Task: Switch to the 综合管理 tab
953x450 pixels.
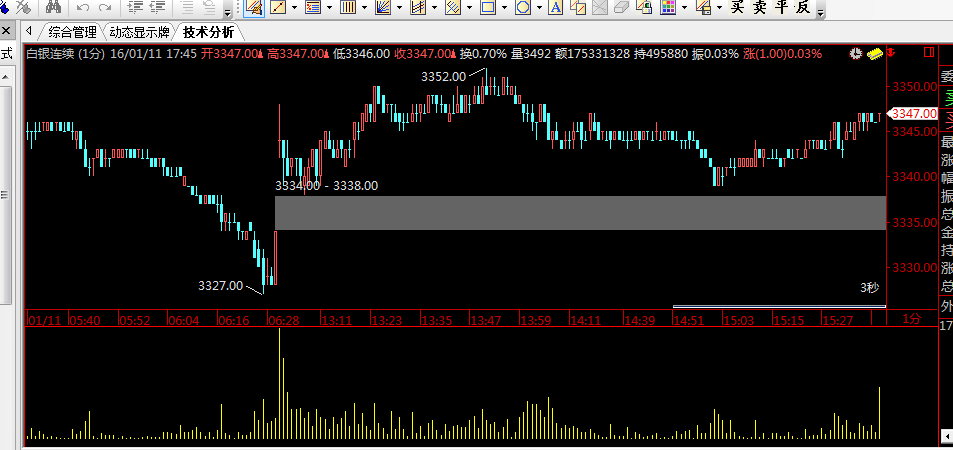Action: [73, 32]
